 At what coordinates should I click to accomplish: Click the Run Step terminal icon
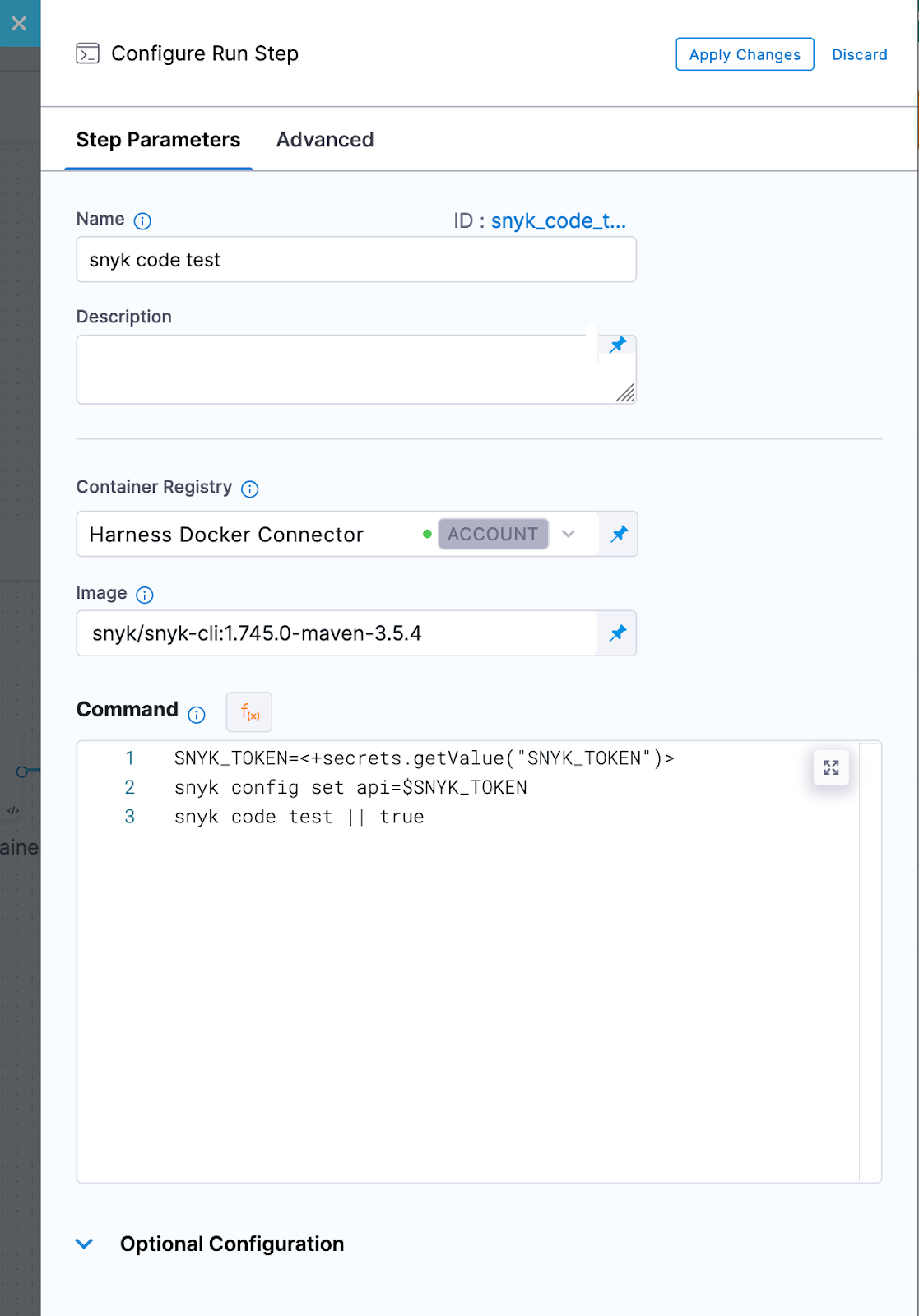point(87,53)
